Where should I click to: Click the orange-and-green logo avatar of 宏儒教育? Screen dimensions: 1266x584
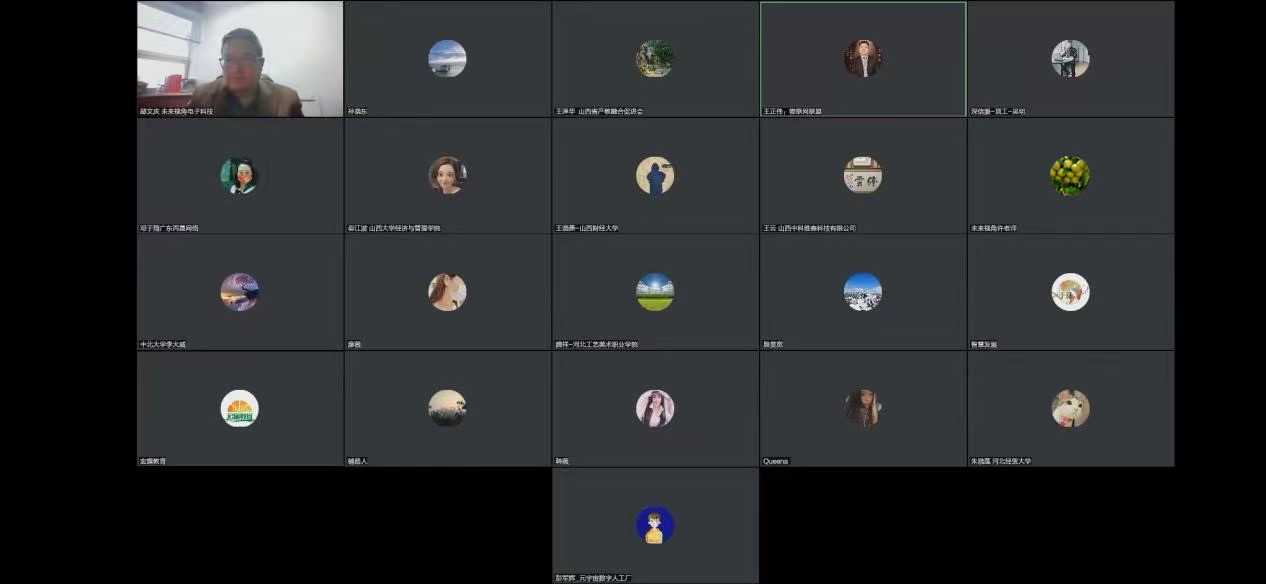(240, 408)
